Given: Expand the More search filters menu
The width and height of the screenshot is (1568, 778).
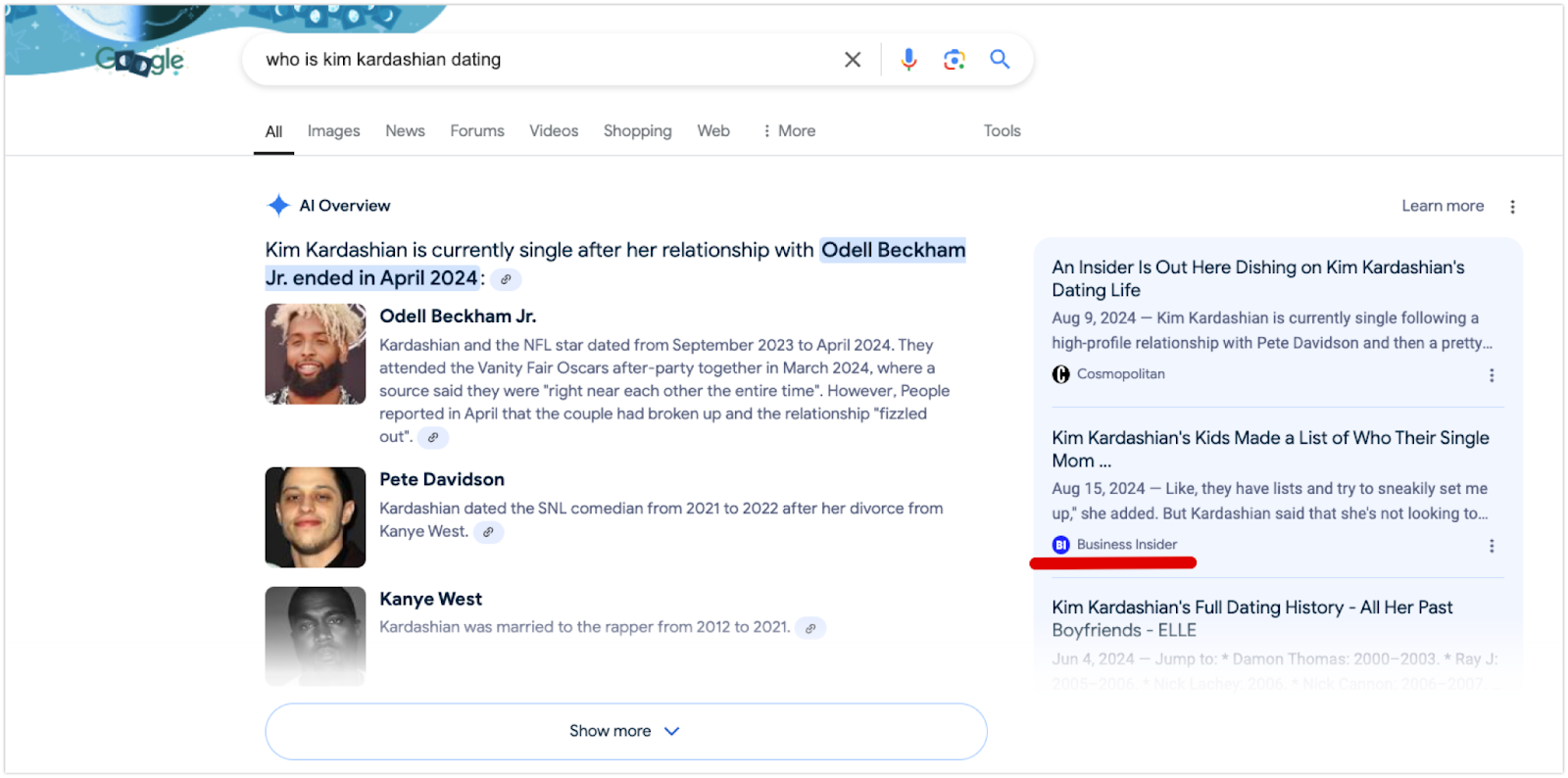Looking at the screenshot, I should pyautogui.click(x=789, y=131).
